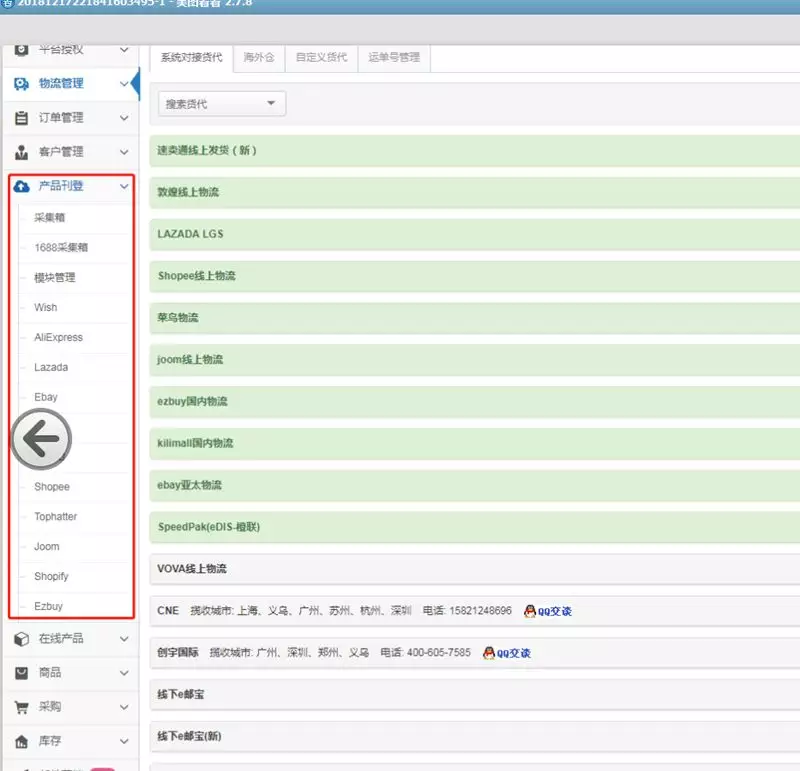Select the 自定义货代 tab

pos(322,58)
